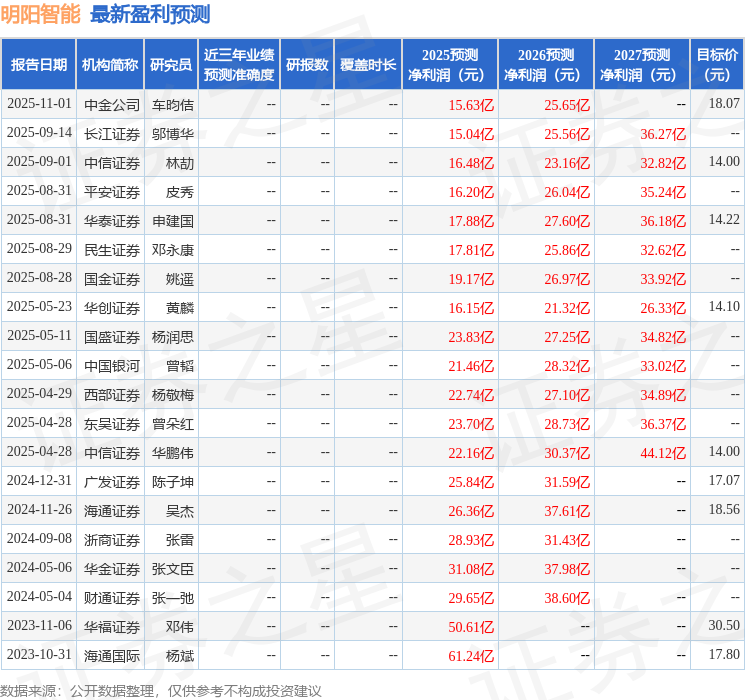Viewport: 745px width, 700px height.
Task: Click the 机构简称 column header
Action: [x=110, y=64]
